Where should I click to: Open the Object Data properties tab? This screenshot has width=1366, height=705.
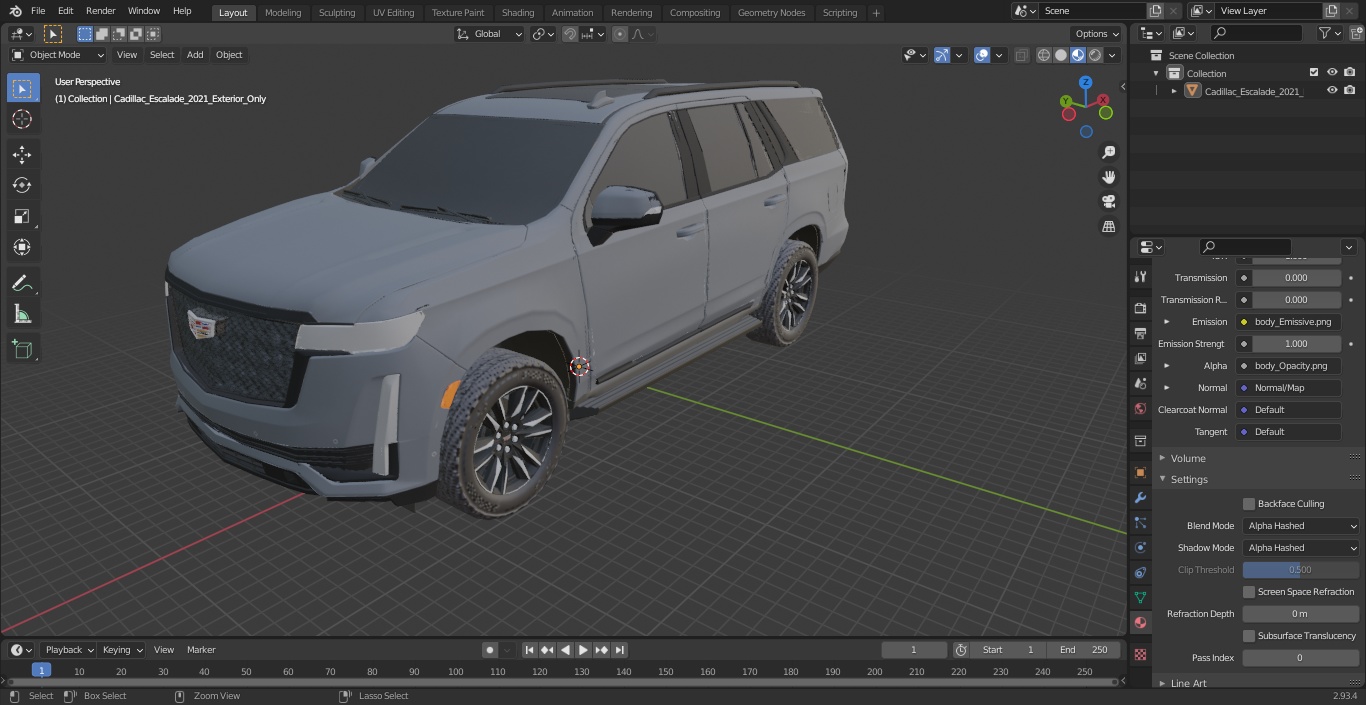(1140, 597)
